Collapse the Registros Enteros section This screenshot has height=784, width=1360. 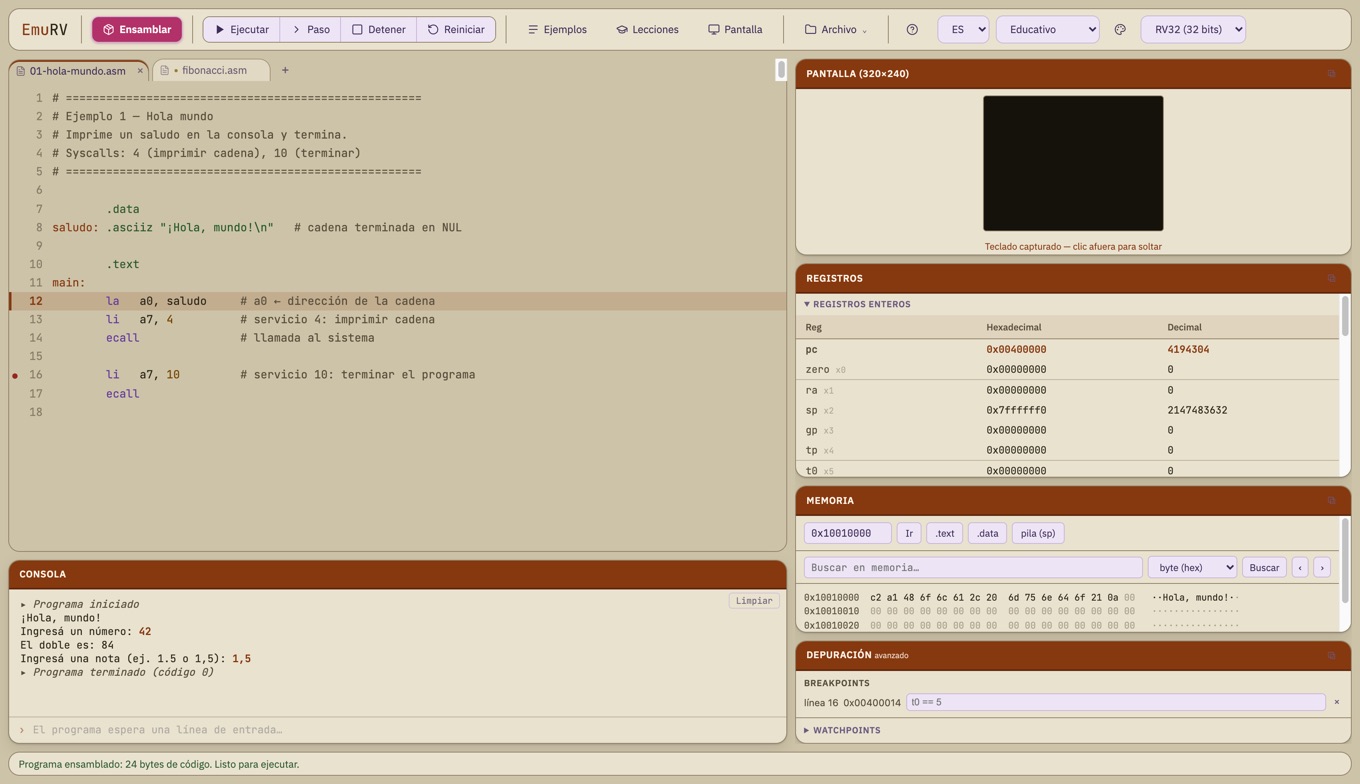858,304
